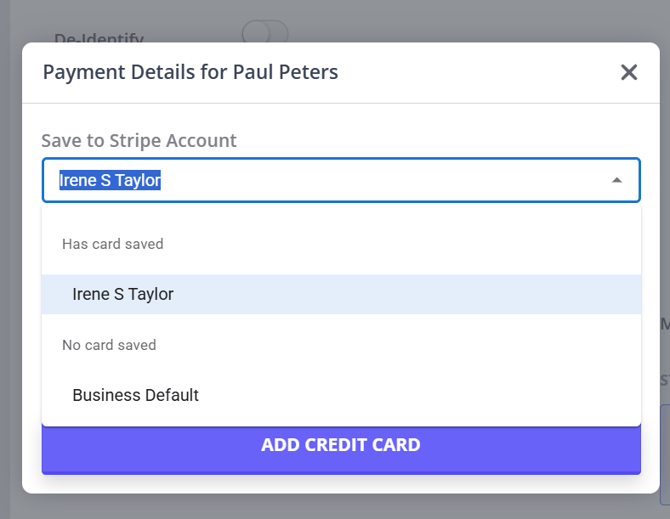Select Irene S Taylor from the list
The width and height of the screenshot is (670, 519).
click(123, 294)
